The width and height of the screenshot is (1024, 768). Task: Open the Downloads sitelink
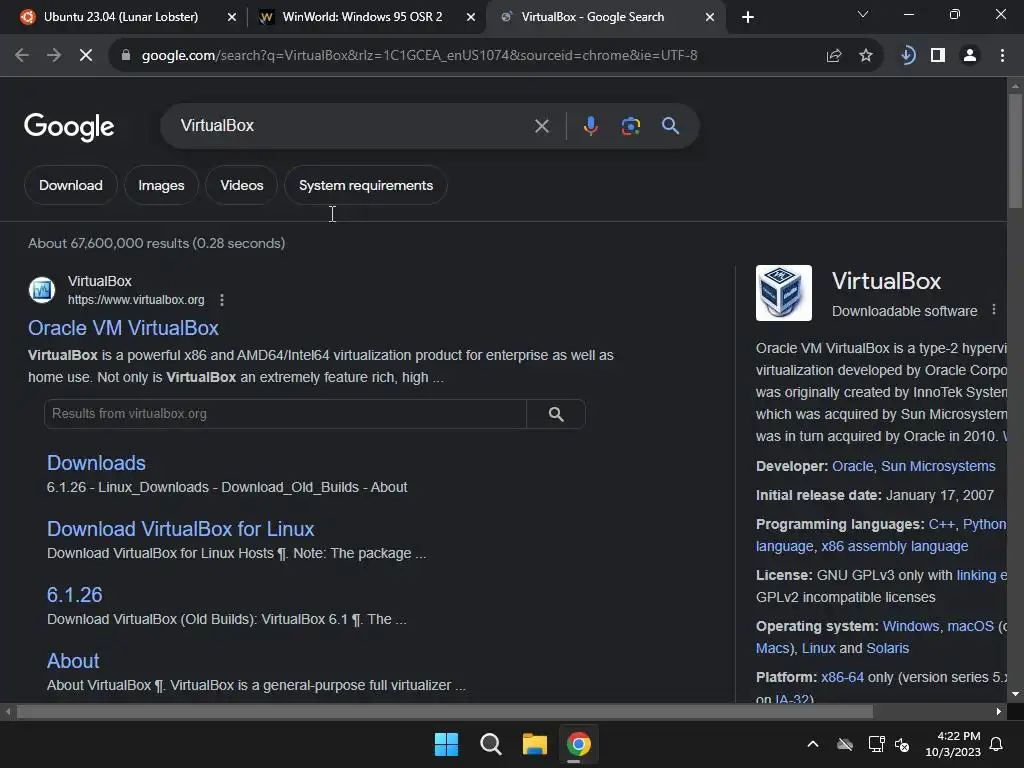point(96,463)
